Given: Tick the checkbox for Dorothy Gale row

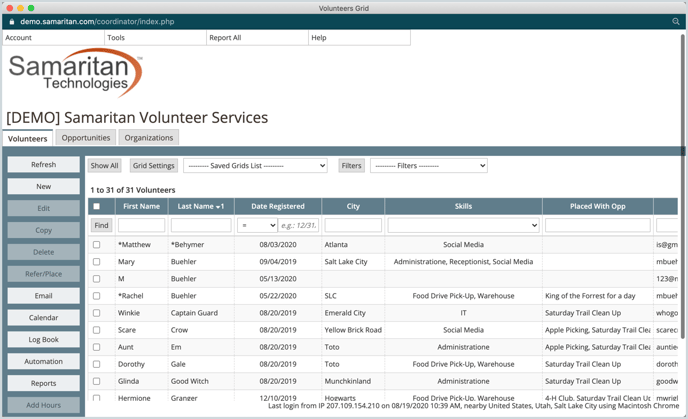Looking at the screenshot, I should point(97,364).
